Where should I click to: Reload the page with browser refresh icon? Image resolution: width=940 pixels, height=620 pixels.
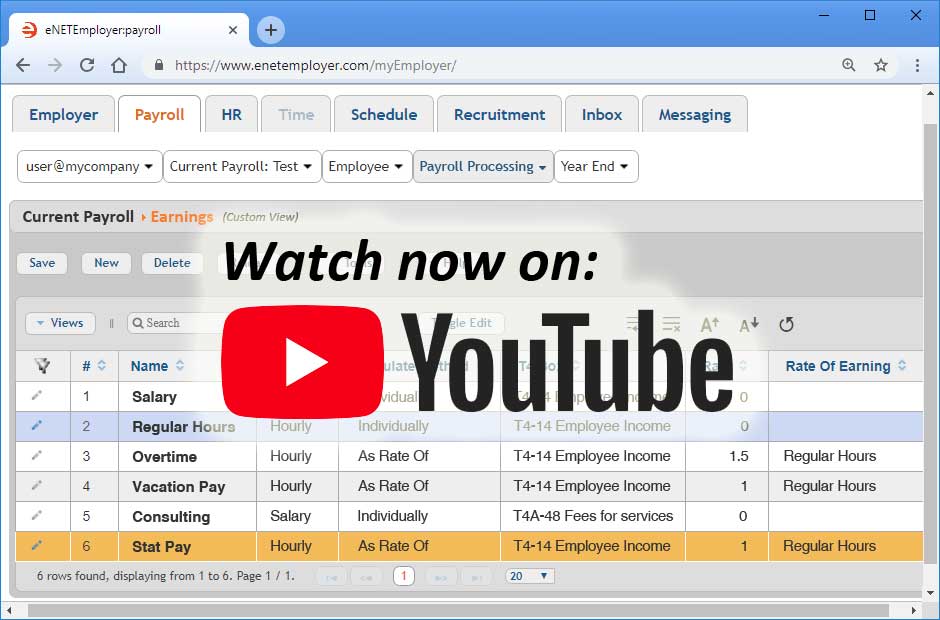pyautogui.click(x=87, y=65)
